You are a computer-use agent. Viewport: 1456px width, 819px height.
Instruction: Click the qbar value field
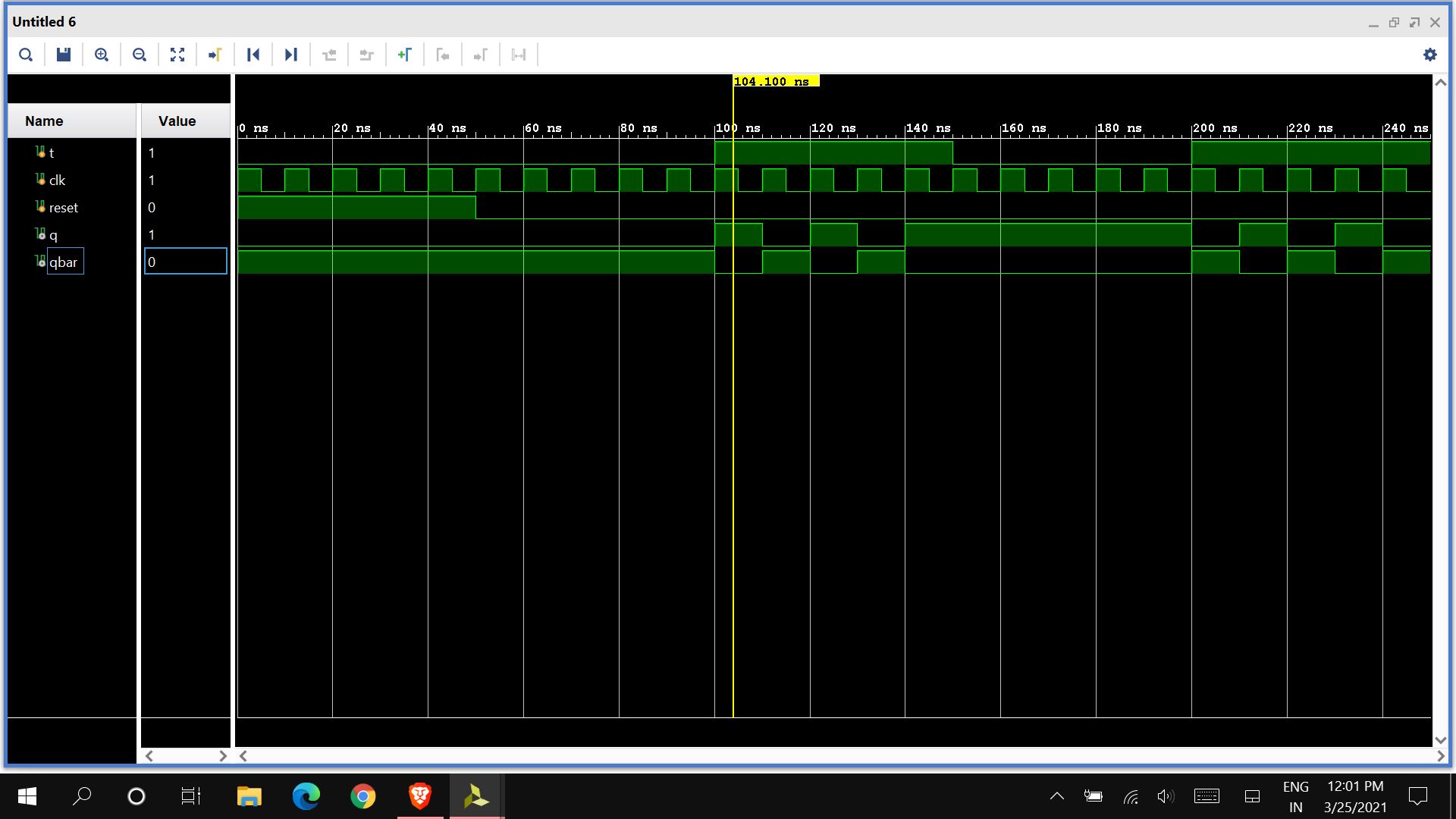click(x=185, y=262)
